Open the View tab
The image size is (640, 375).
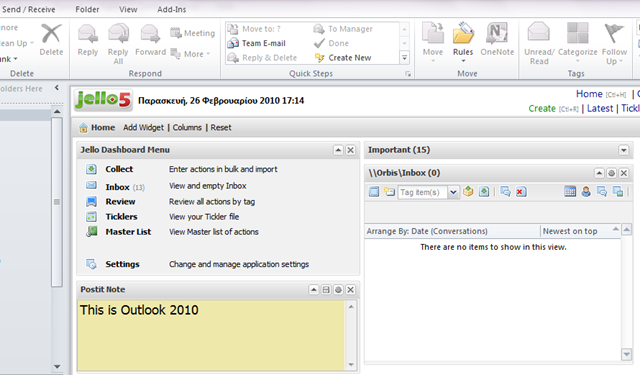click(128, 9)
